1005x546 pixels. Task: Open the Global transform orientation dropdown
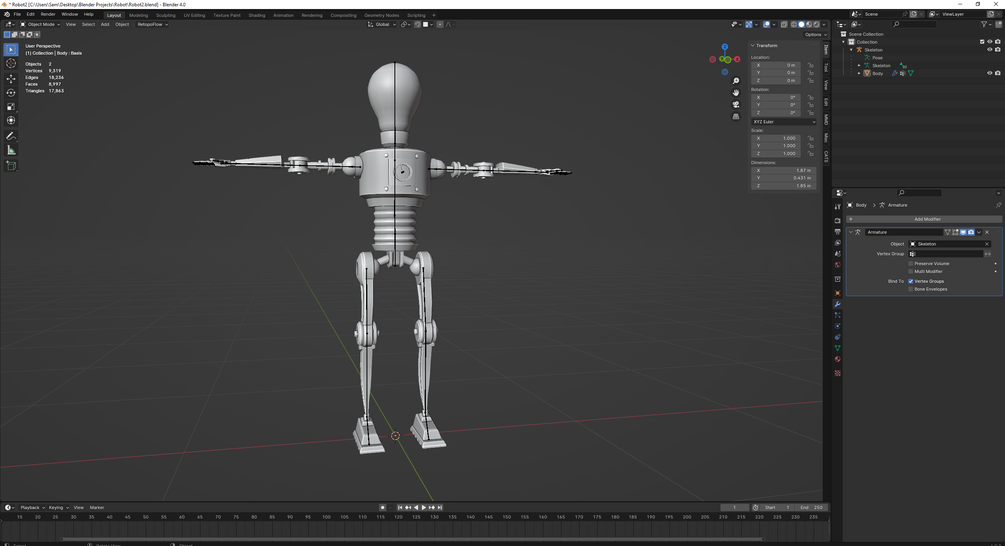pos(382,24)
